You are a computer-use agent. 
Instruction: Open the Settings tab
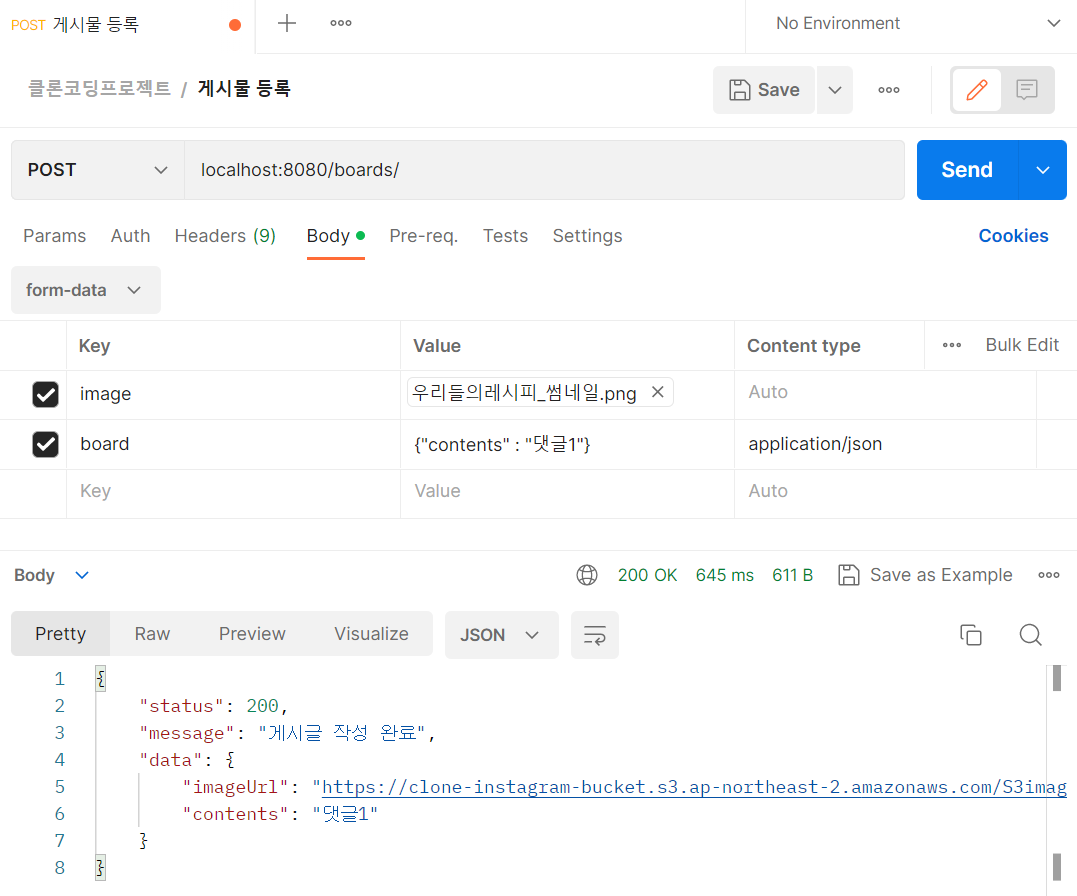coord(587,236)
